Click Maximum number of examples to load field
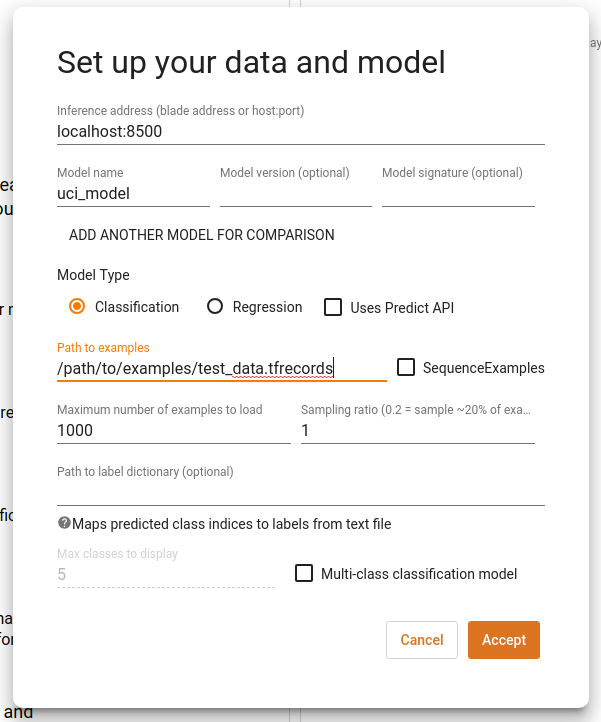This screenshot has height=722, width=601. coord(174,431)
